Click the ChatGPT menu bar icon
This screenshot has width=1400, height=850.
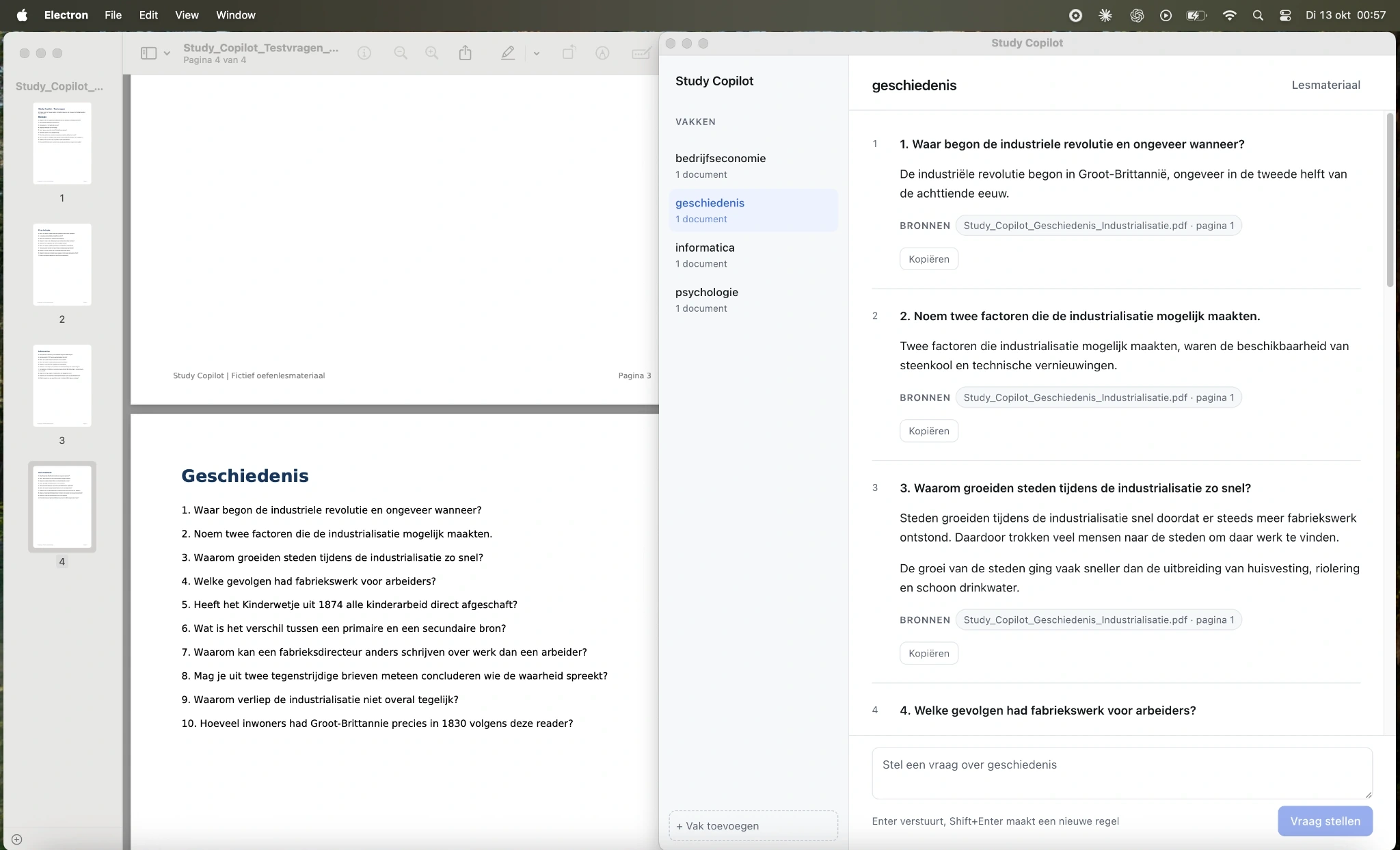coord(1137,15)
